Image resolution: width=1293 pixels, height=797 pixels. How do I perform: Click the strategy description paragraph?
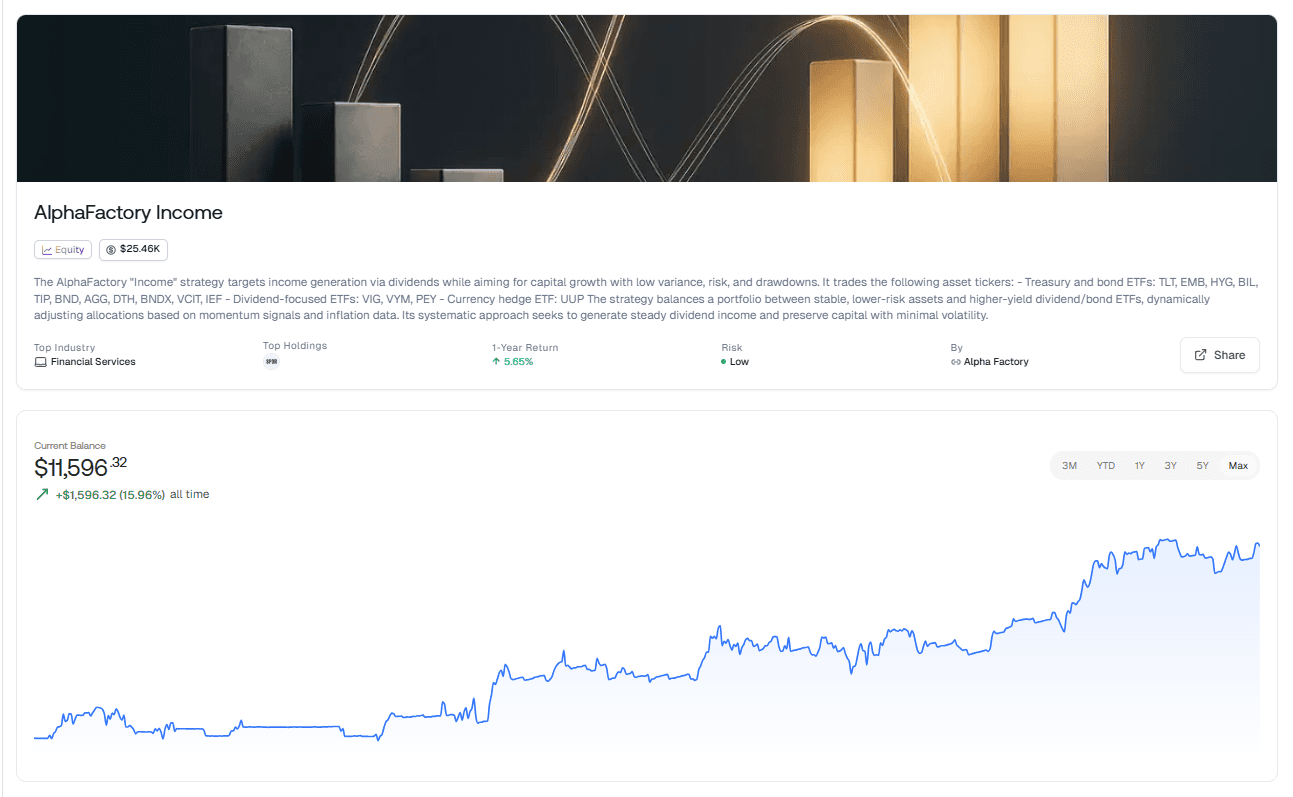(646, 299)
